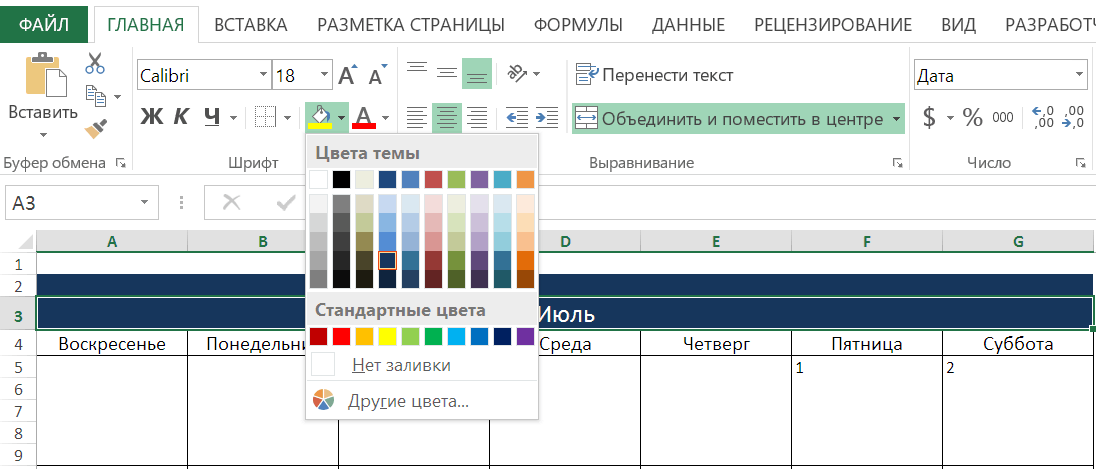Toggle underline Ч formatting
This screenshot has width=1096, height=469.
click(x=212, y=117)
